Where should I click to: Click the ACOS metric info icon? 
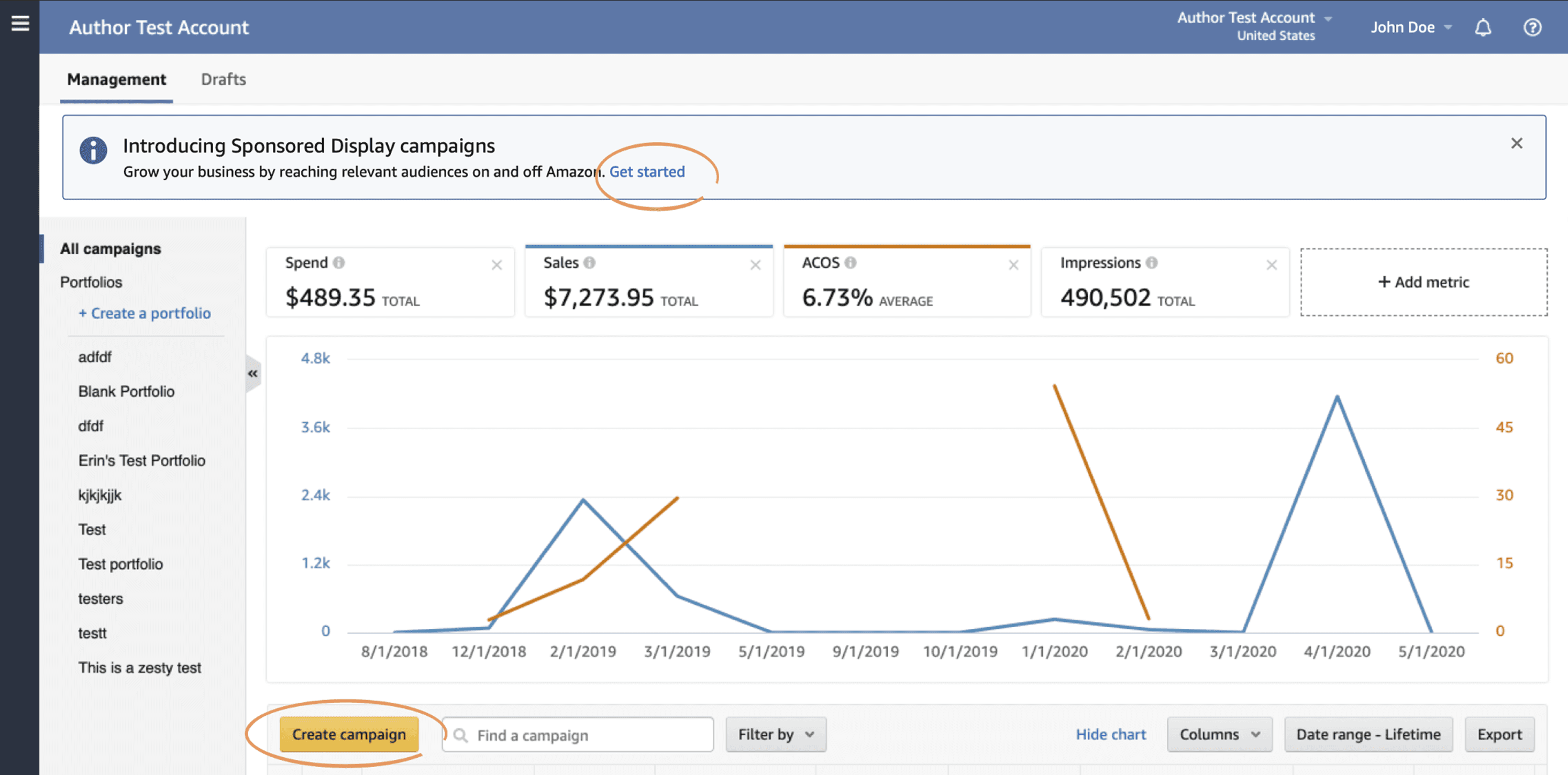pos(851,263)
